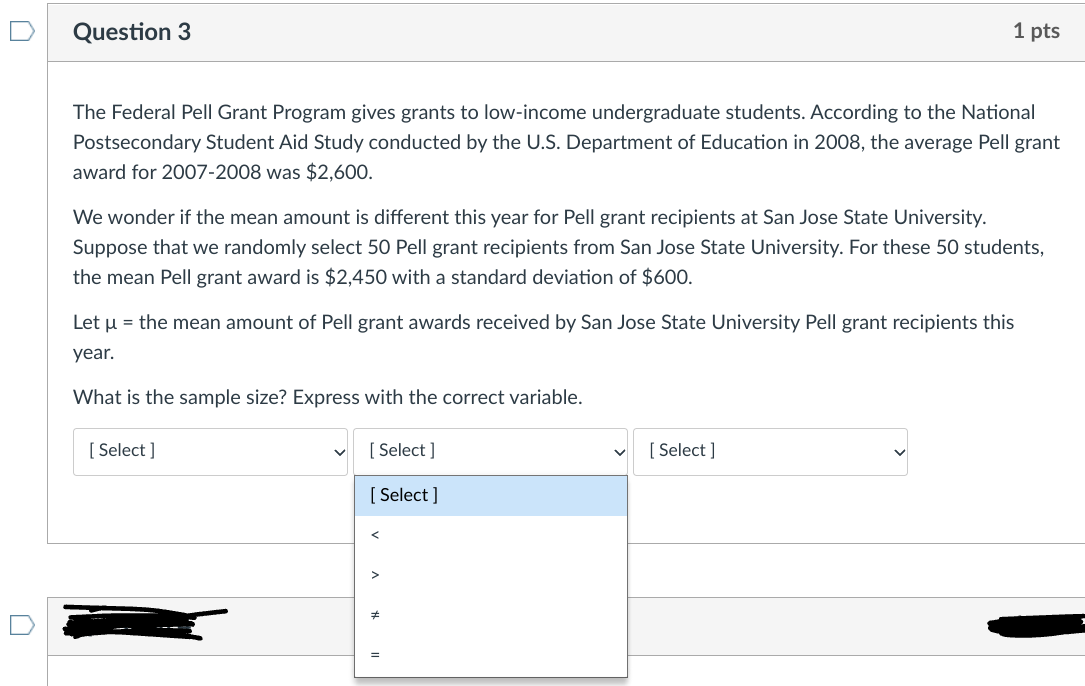The height and width of the screenshot is (686, 1085).
Task: Click the redacted link at bottom left
Action: (145, 623)
